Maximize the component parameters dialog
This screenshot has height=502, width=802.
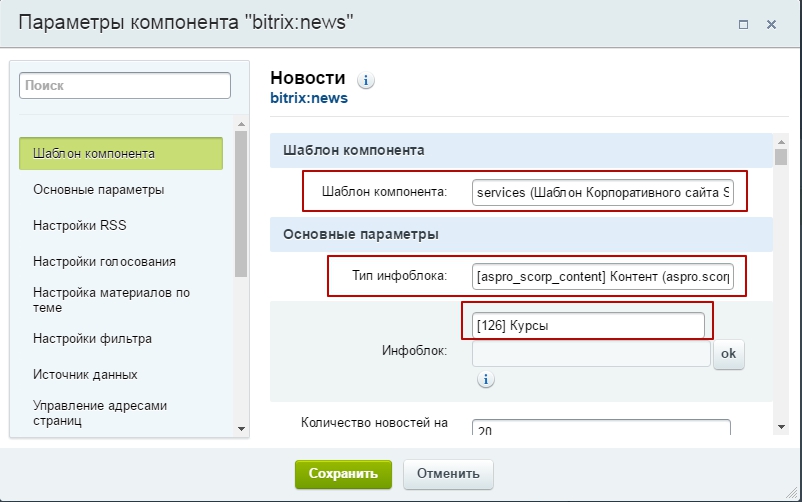743,23
